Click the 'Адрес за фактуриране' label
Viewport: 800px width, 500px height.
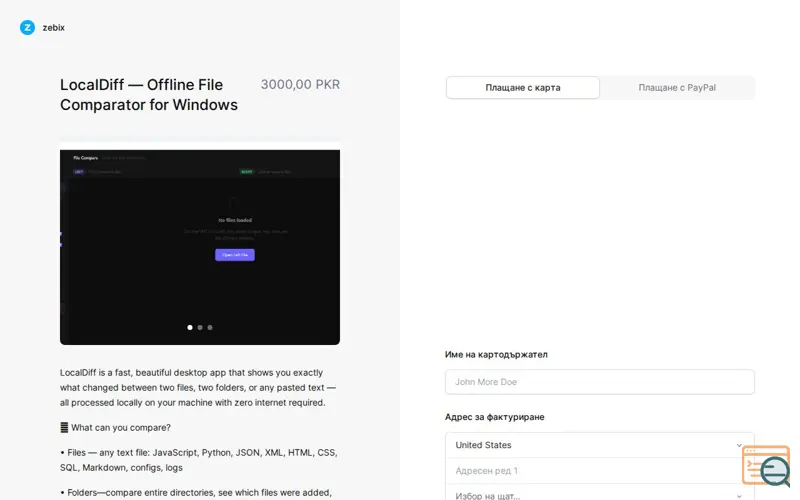click(x=494, y=417)
